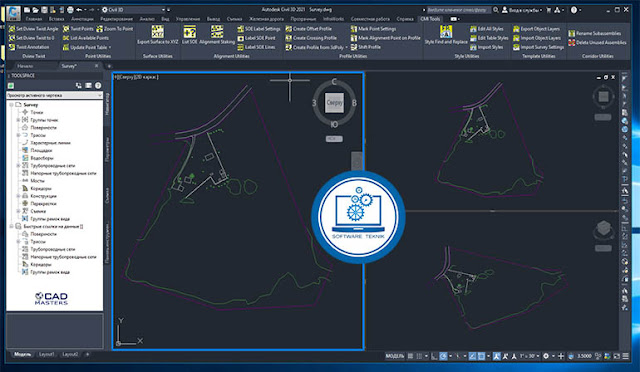Toggle snap mode in status bar

(419, 356)
